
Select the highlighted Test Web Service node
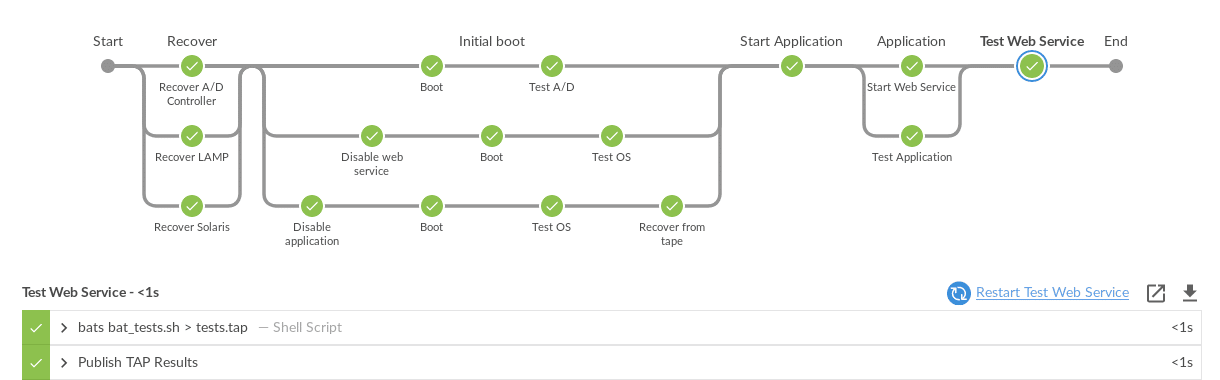tap(1032, 66)
